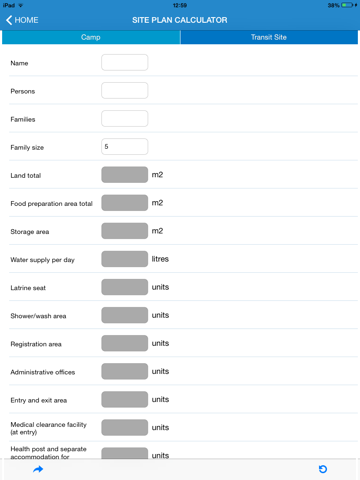Tap the Latrine seat units box
The width and height of the screenshot is (360, 480).
[x=125, y=287]
